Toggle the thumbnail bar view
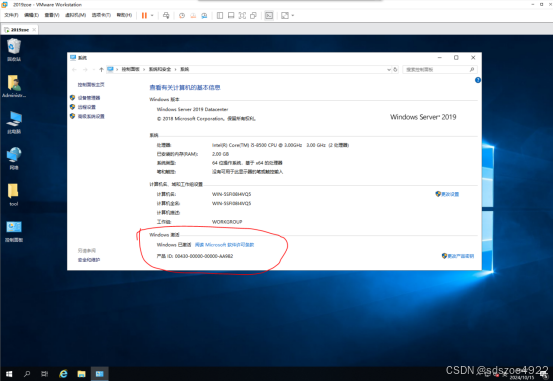 point(231,16)
